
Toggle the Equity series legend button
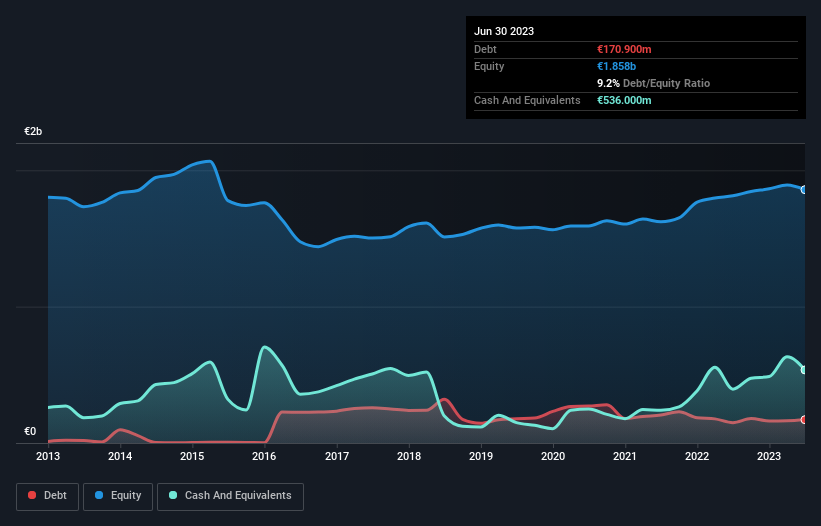coord(118,496)
